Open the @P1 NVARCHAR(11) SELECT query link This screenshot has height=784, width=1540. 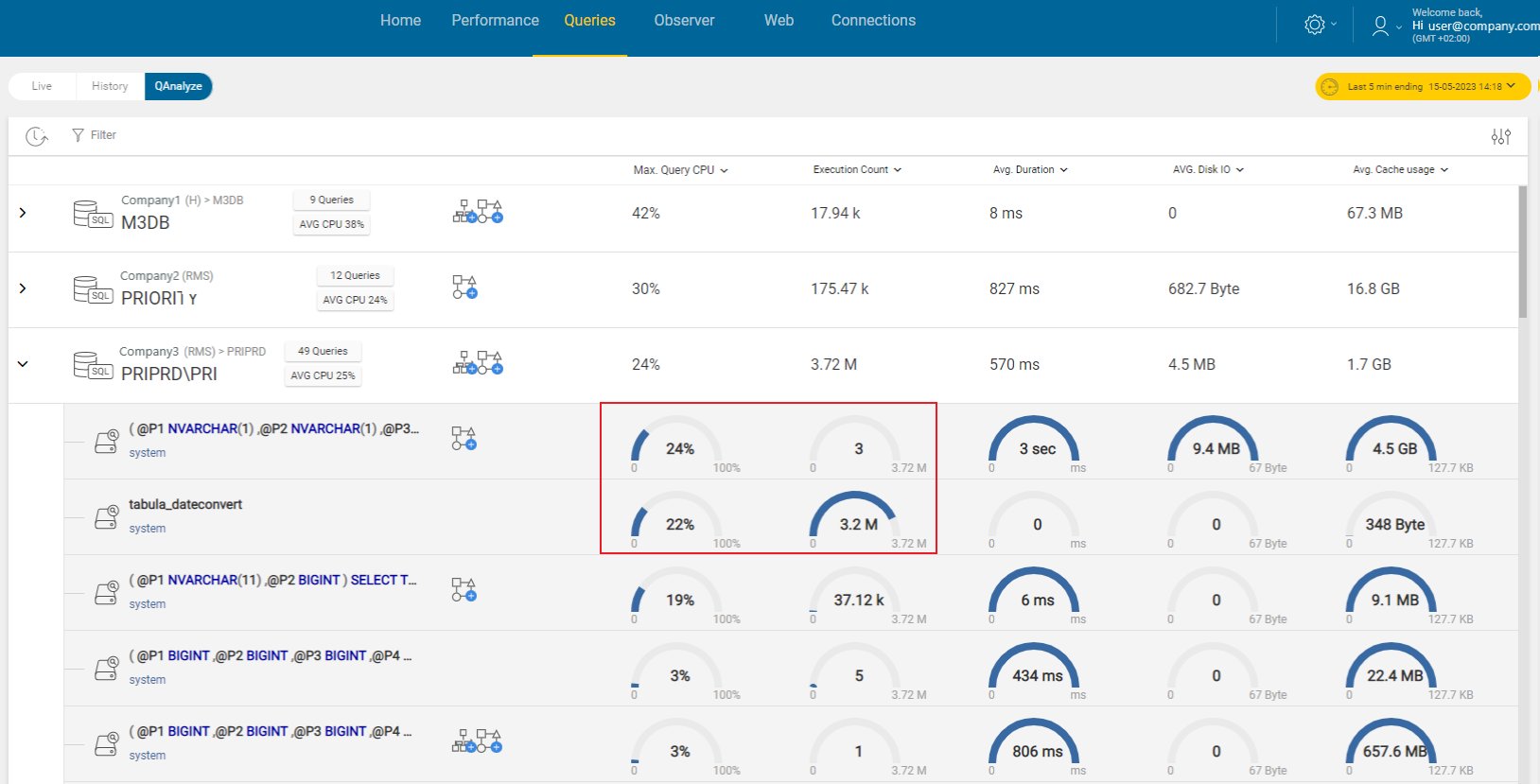pos(272,580)
